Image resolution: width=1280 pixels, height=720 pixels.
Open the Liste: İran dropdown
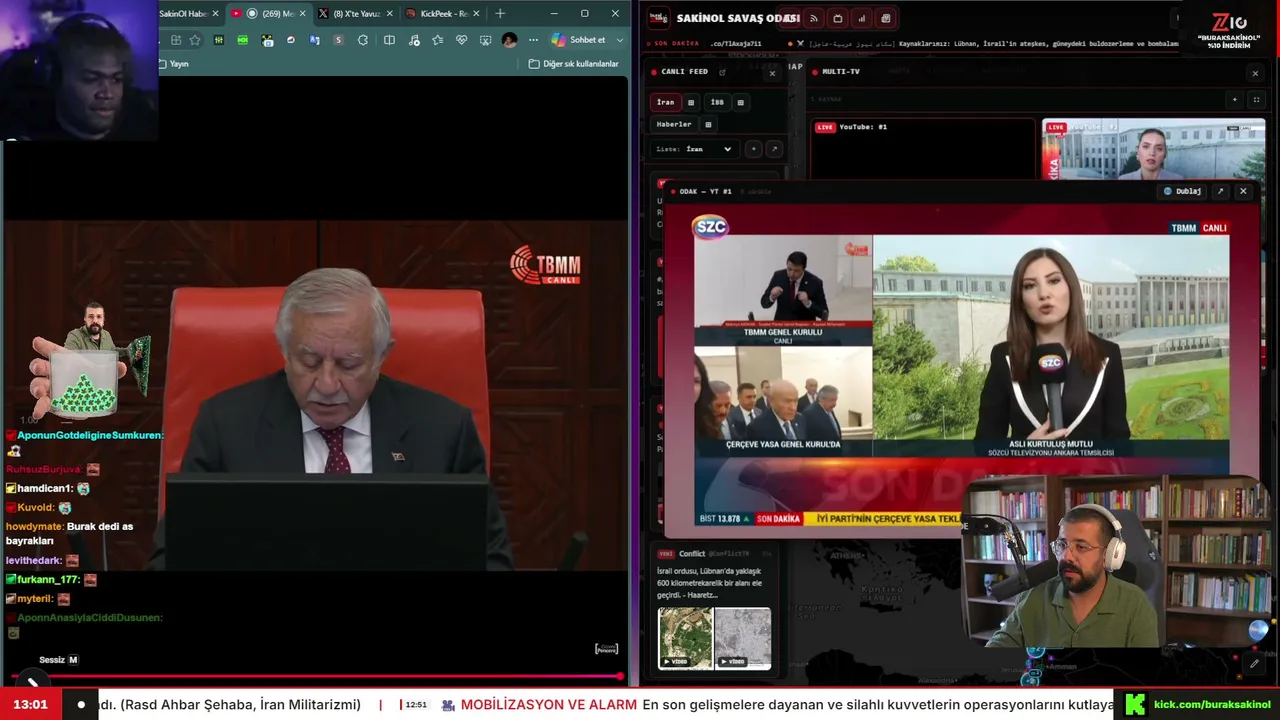click(x=695, y=149)
